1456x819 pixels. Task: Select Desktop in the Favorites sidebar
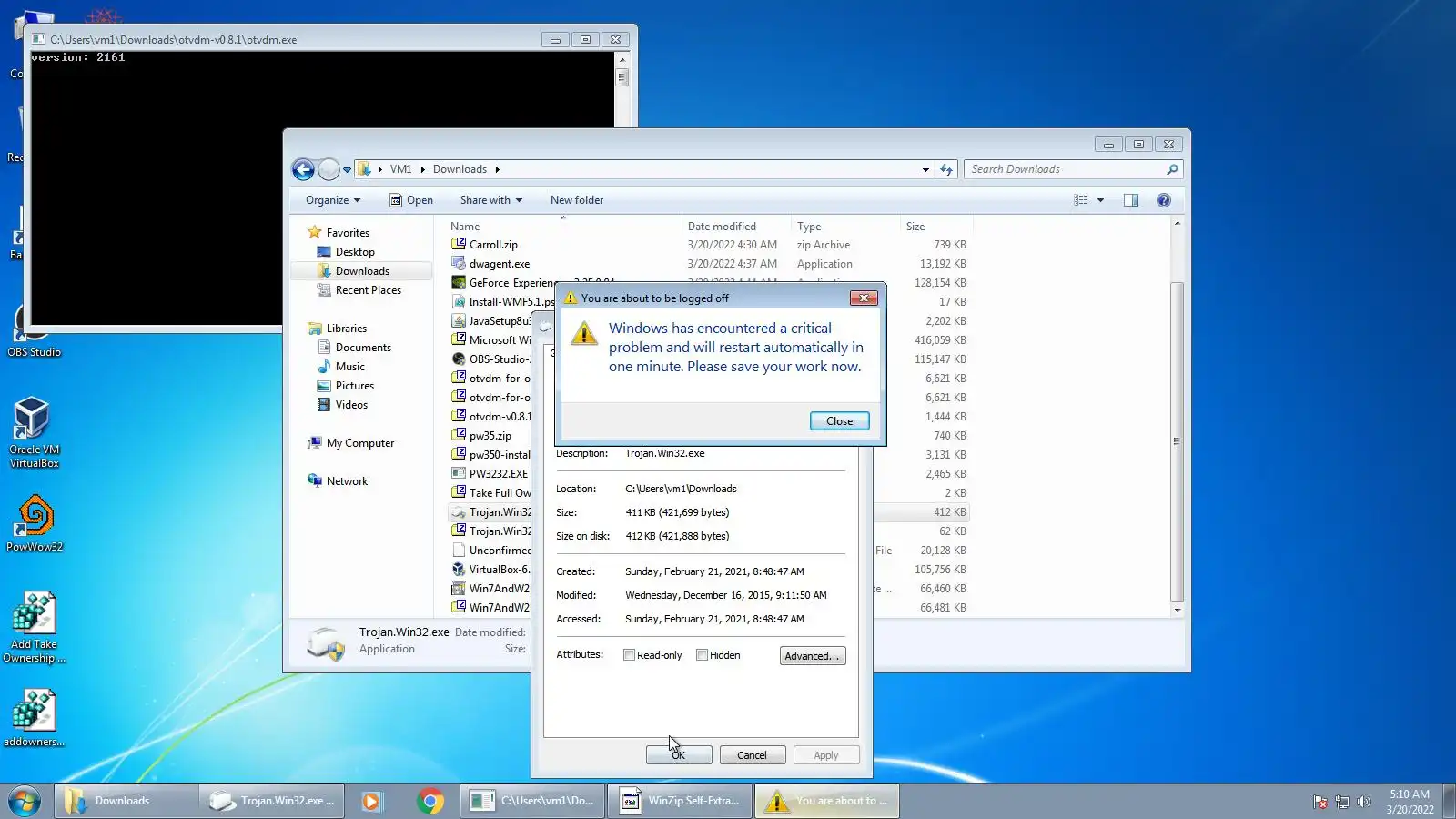point(355,252)
